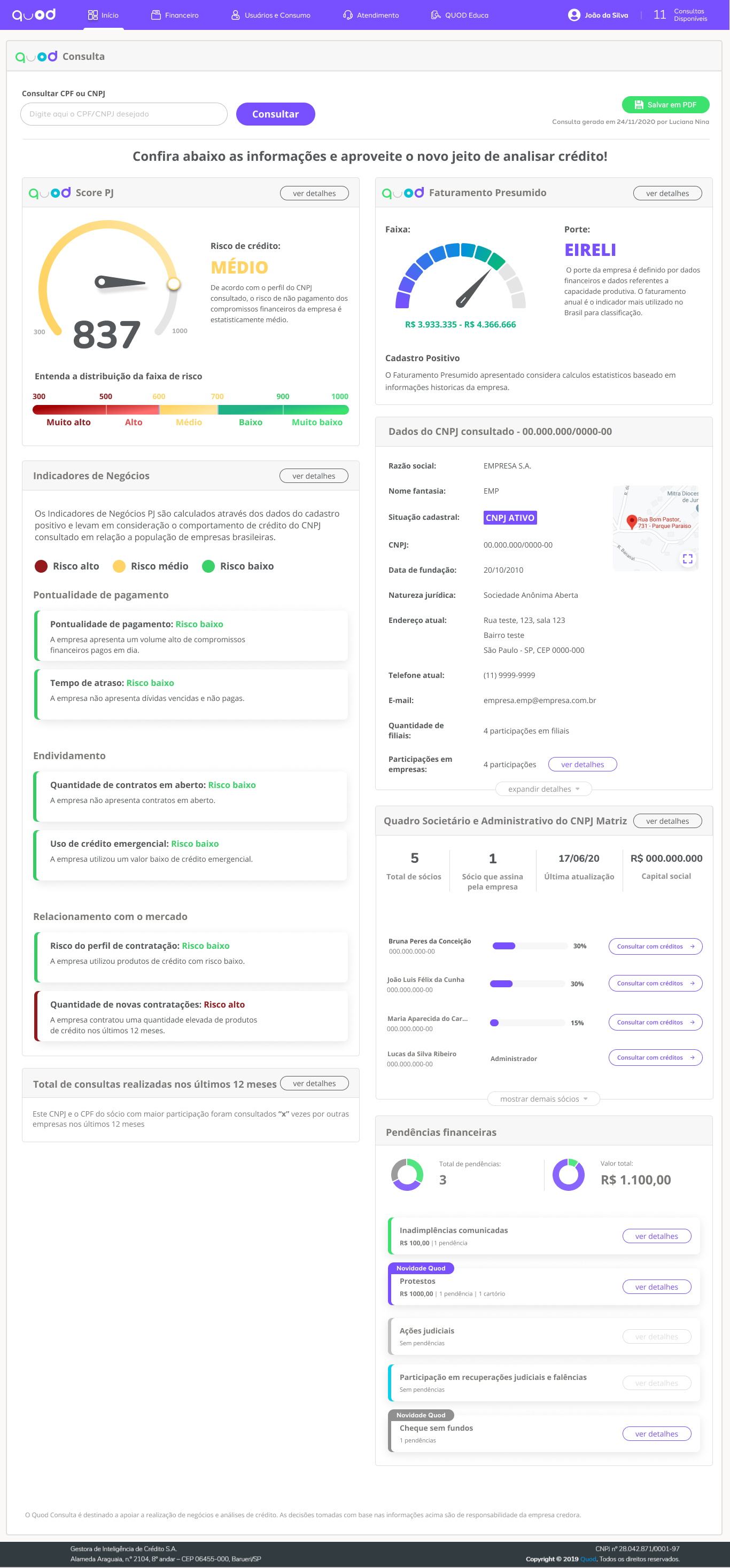Image resolution: width=730 pixels, height=1568 pixels.
Task: Open ver detalhes for Quadro Societário
Action: click(667, 821)
